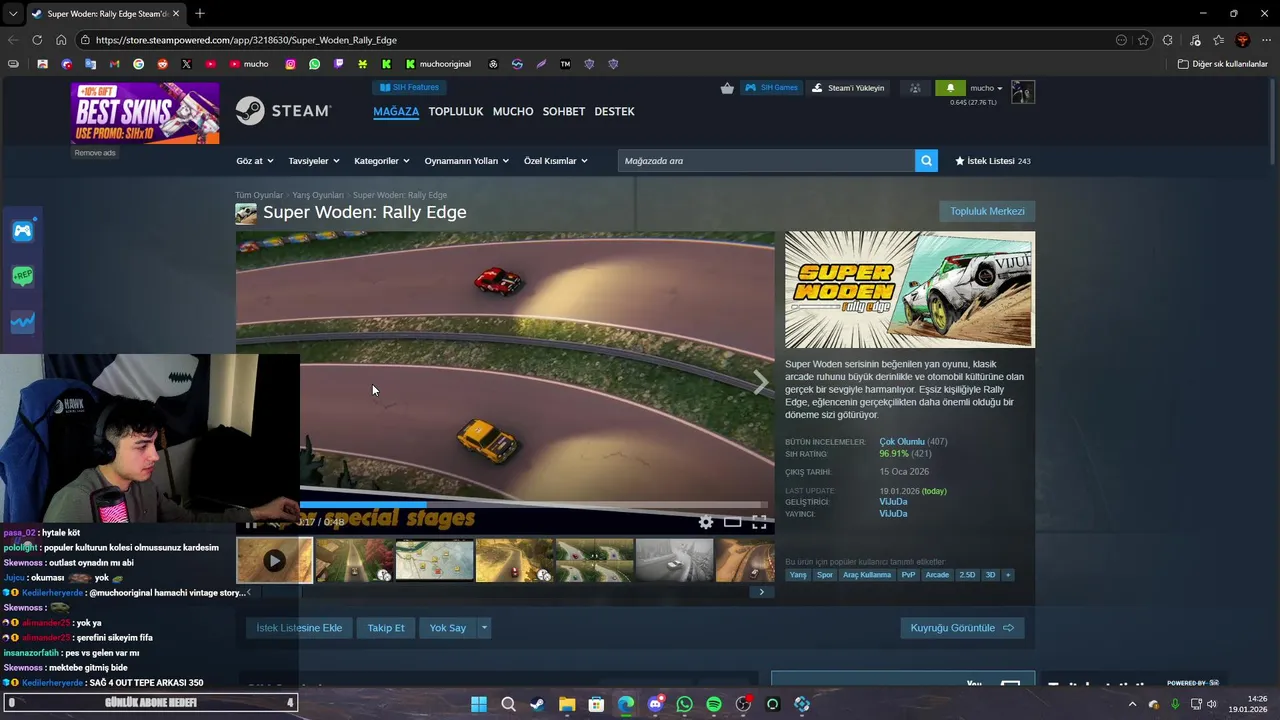Expand the Kategoriler dropdown
Screen dimensions: 1280x720
click(382, 161)
